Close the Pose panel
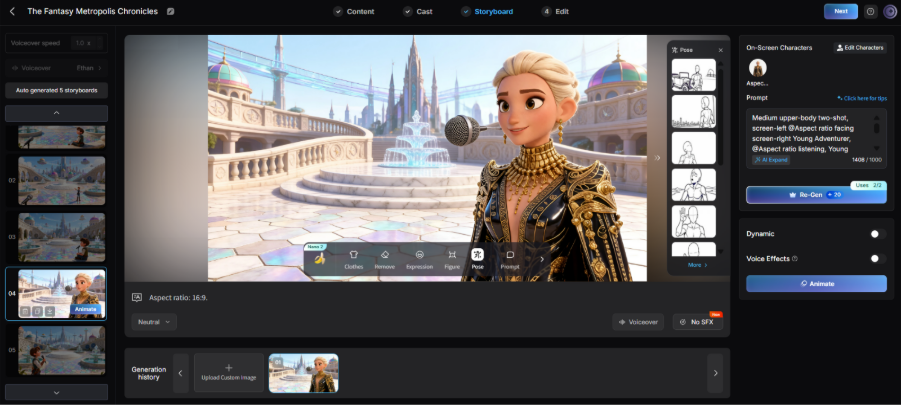901x405 pixels. [721, 50]
